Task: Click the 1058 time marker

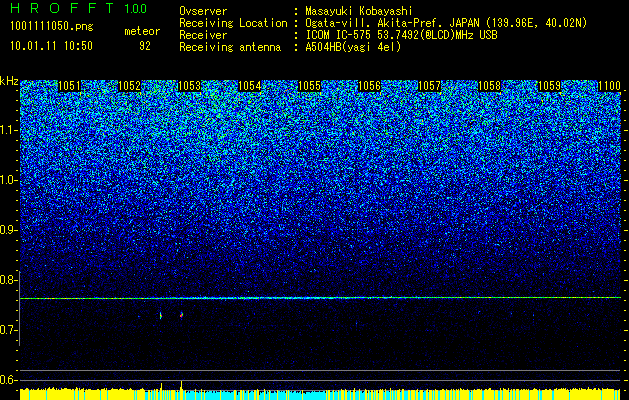Action: 489,86
